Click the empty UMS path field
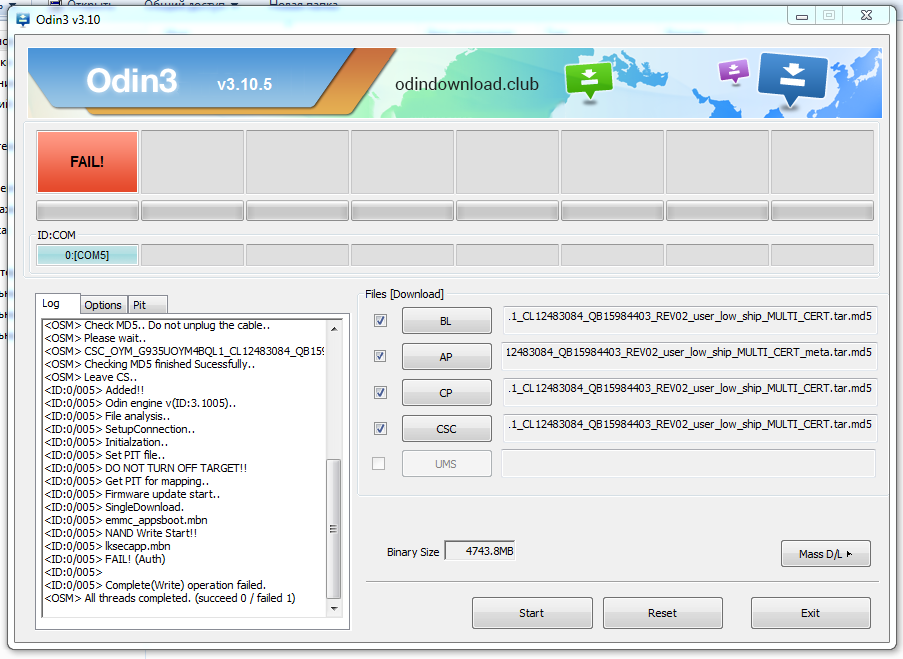The height and width of the screenshot is (659, 903). (689, 463)
